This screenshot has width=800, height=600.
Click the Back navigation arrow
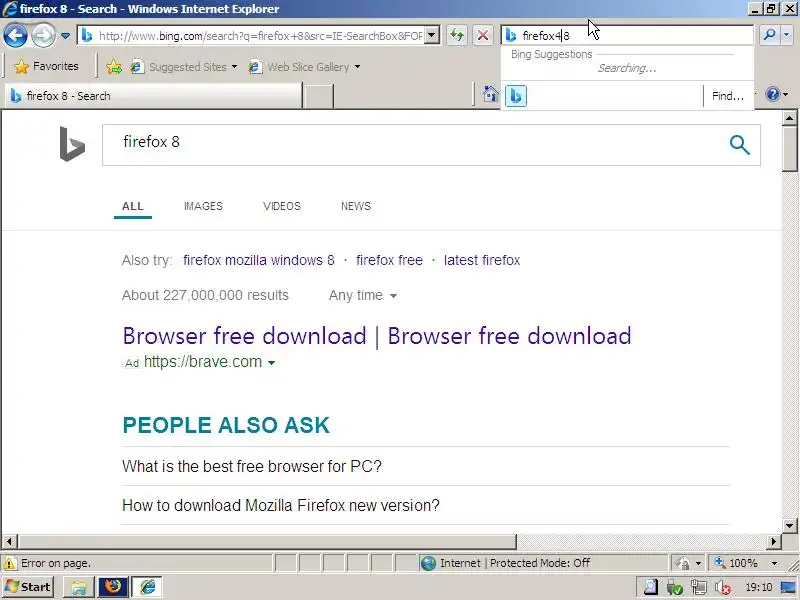coord(15,36)
